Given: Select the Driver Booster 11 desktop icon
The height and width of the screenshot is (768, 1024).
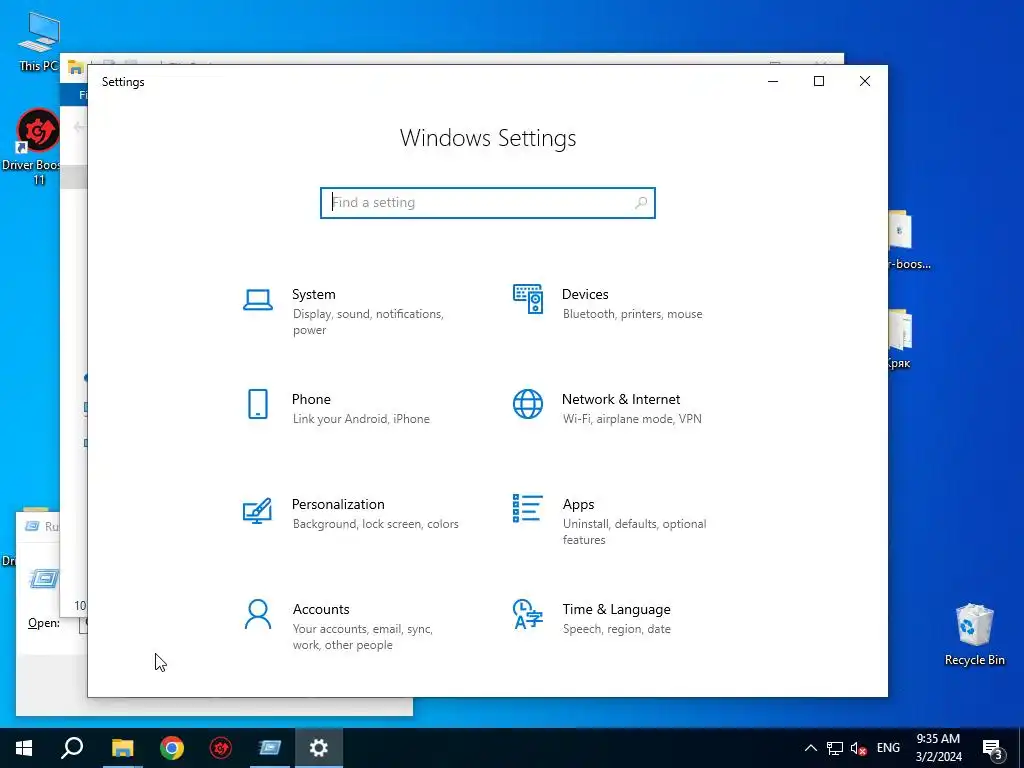Looking at the screenshot, I should pyautogui.click(x=33, y=147).
